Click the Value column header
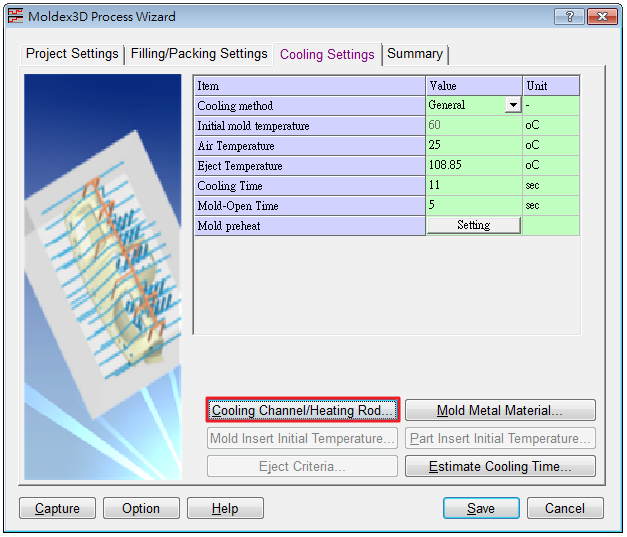This screenshot has width=627, height=537. point(474,86)
